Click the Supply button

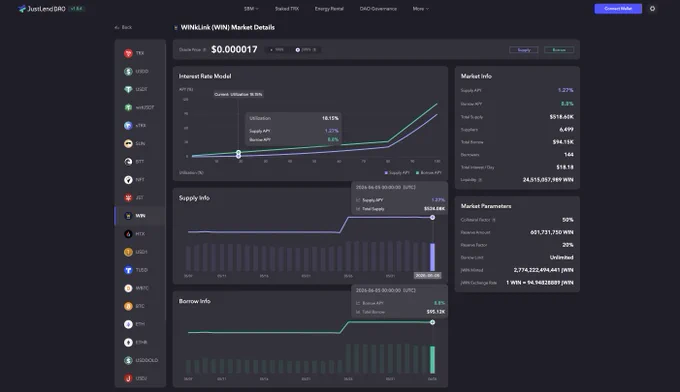pos(524,50)
